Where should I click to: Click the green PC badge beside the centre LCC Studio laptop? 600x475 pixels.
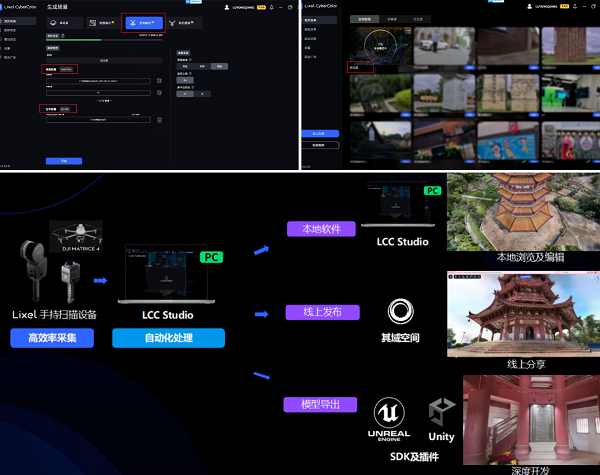pyautogui.click(x=211, y=257)
